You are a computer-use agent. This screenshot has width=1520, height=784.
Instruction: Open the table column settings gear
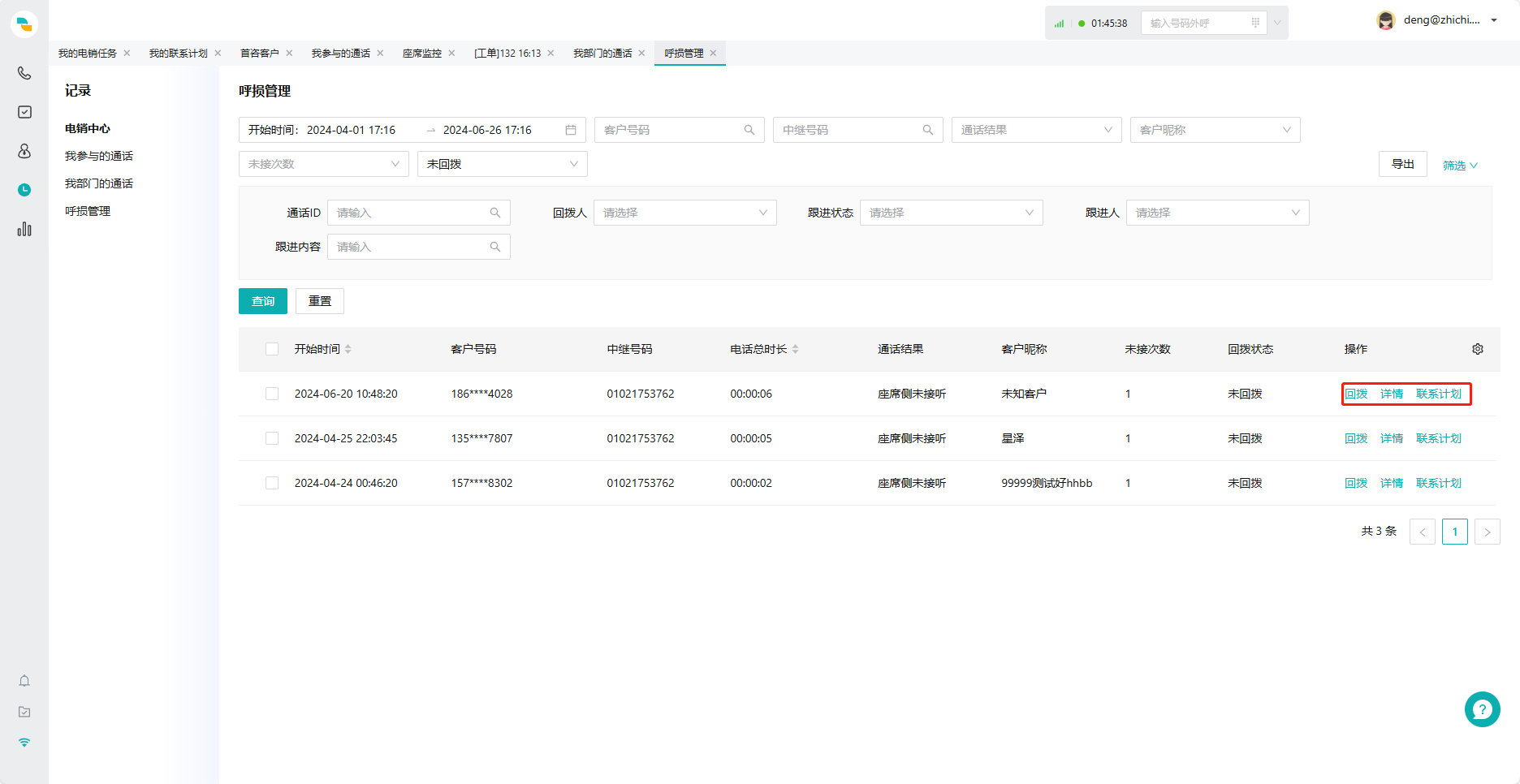(1478, 349)
